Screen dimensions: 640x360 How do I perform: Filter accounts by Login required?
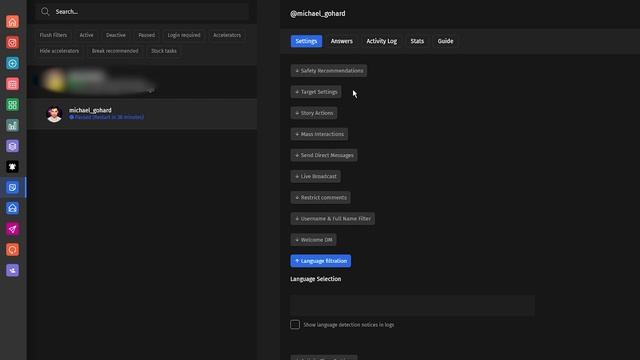coord(184,35)
